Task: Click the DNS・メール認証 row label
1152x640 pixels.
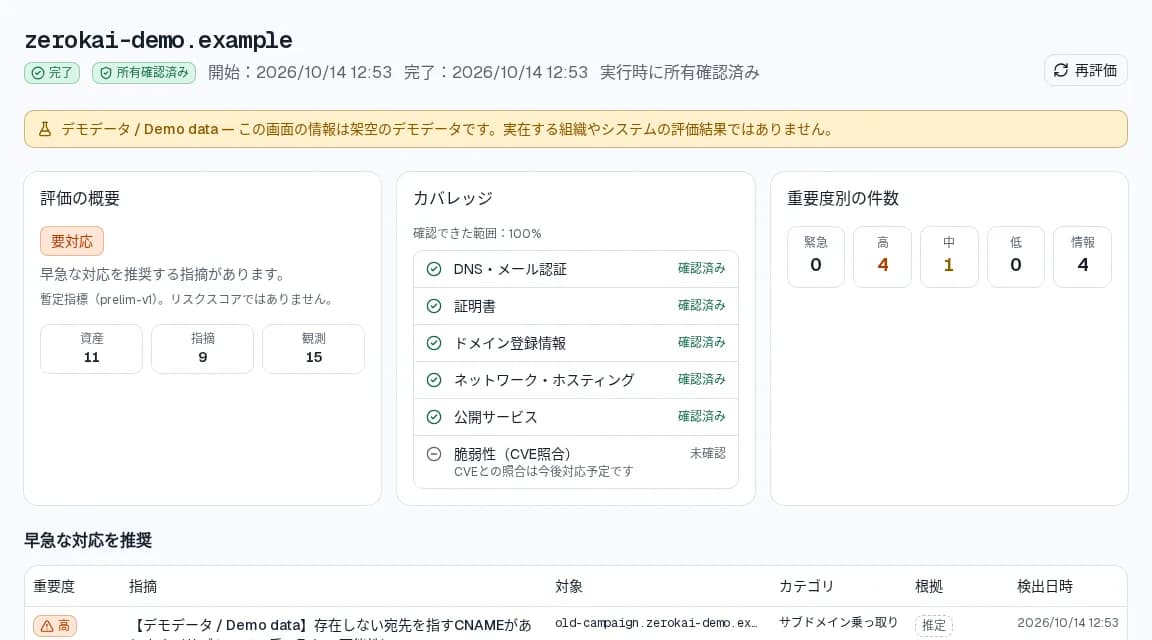Action: pos(510,269)
